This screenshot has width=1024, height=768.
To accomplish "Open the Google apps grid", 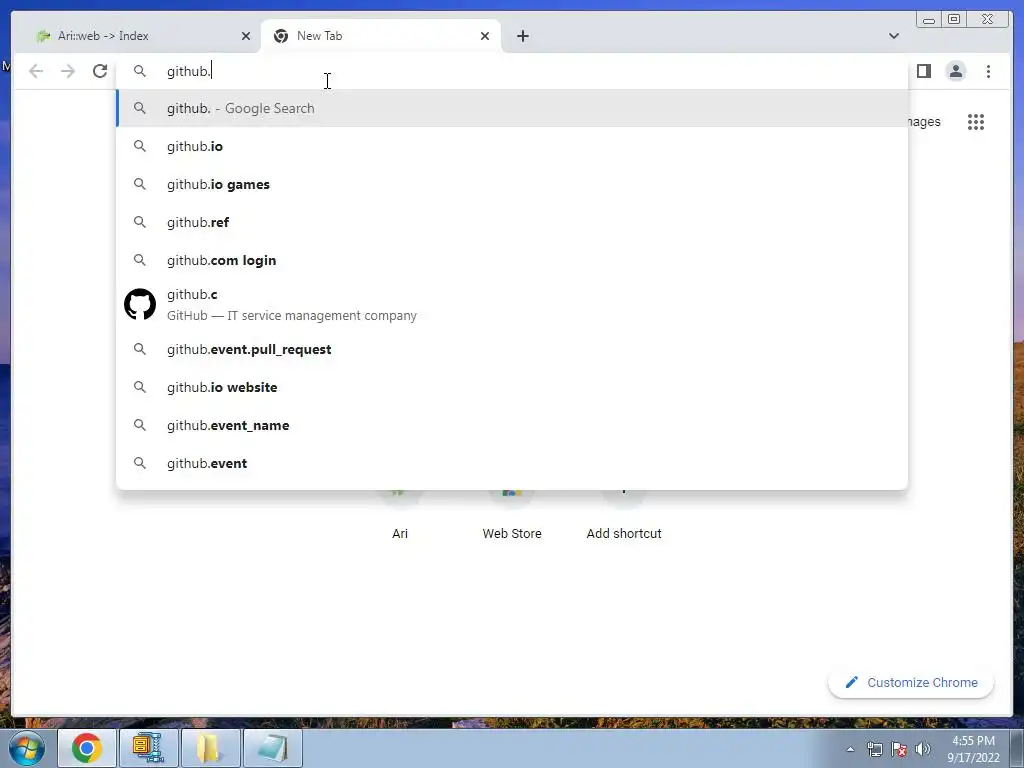I will click(976, 122).
